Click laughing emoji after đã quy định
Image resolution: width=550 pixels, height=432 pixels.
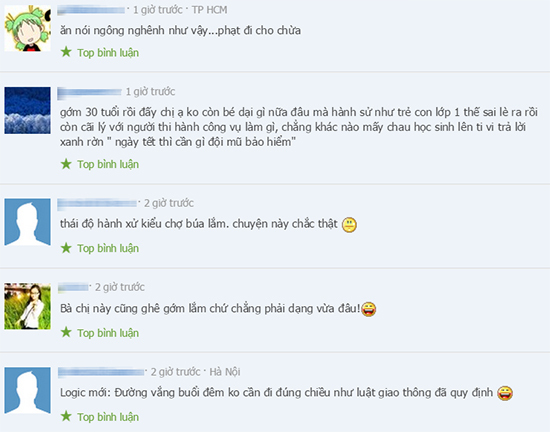pos(505,393)
